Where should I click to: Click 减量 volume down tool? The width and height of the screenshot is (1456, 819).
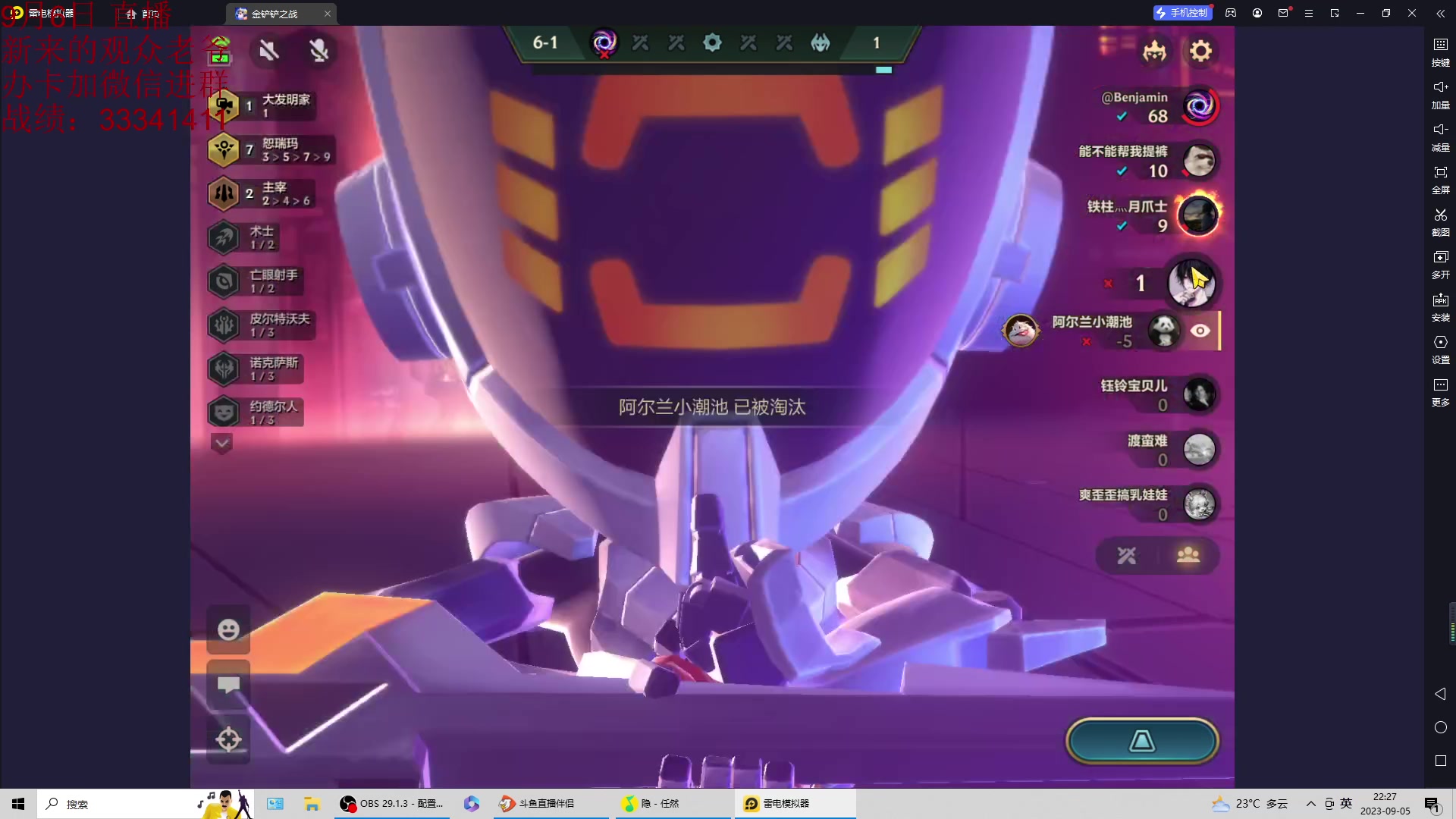(1441, 137)
